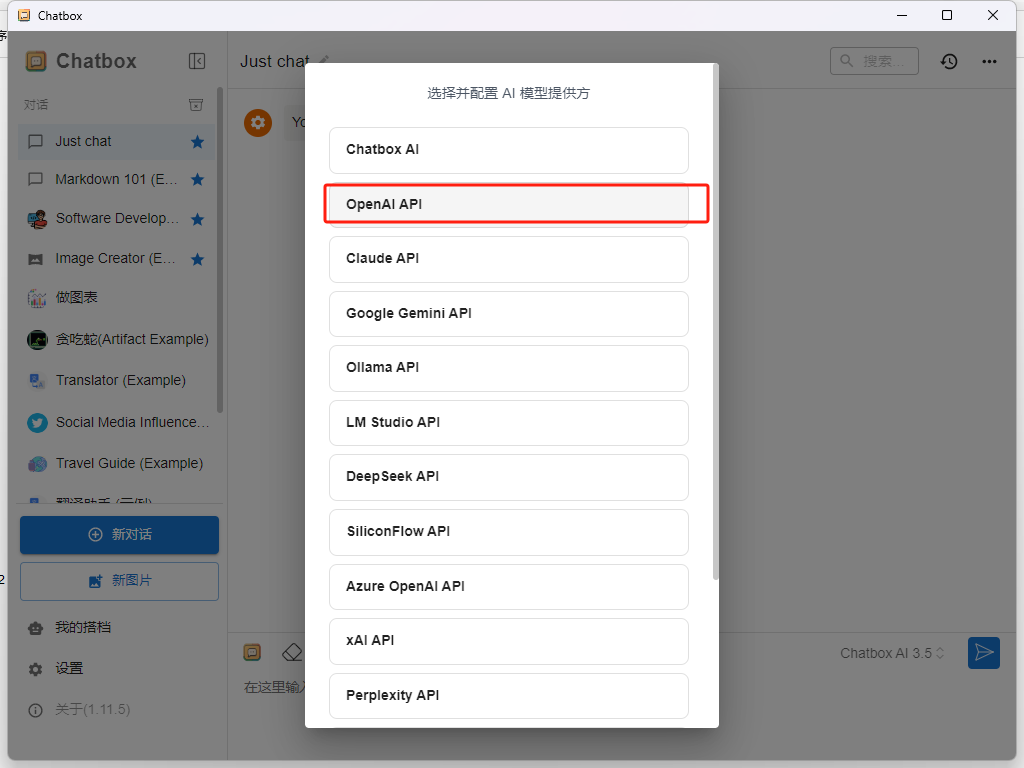Image resolution: width=1024 pixels, height=768 pixels.
Task: Open the conversation history clock icon
Action: coord(949,61)
